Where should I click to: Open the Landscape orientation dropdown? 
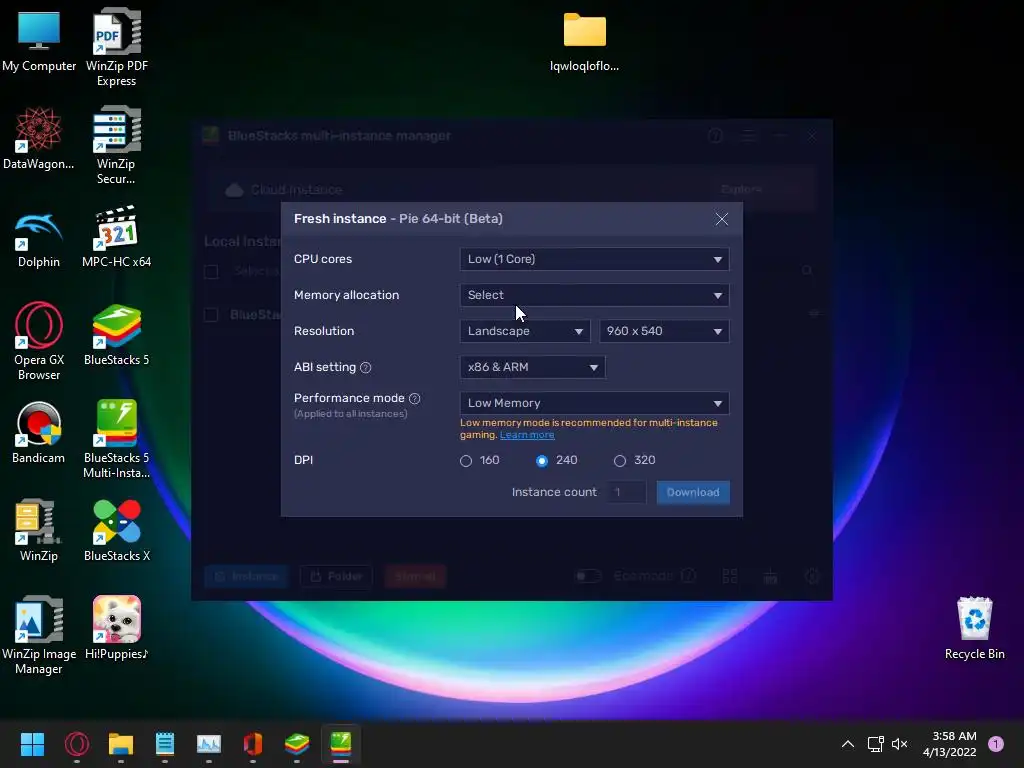tap(525, 331)
